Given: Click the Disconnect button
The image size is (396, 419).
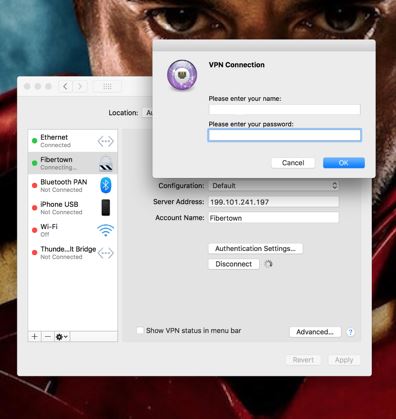Looking at the screenshot, I should coord(234,264).
